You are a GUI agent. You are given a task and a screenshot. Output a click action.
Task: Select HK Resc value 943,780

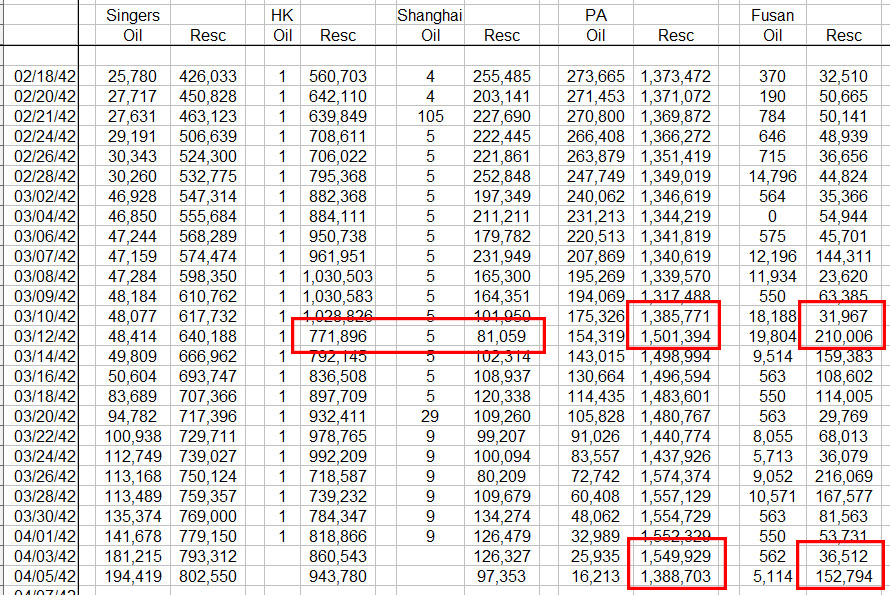coord(338,576)
